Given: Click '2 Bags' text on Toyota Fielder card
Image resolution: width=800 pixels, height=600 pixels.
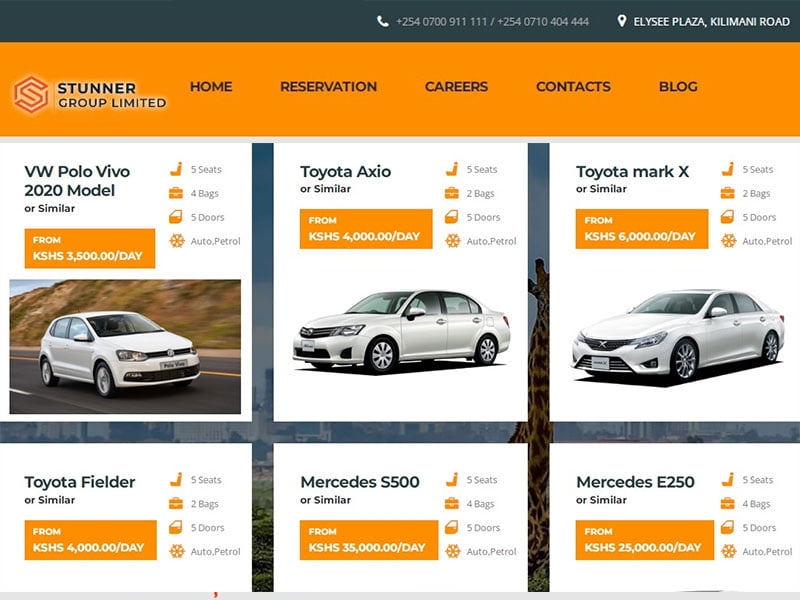Looking at the screenshot, I should tap(205, 504).
